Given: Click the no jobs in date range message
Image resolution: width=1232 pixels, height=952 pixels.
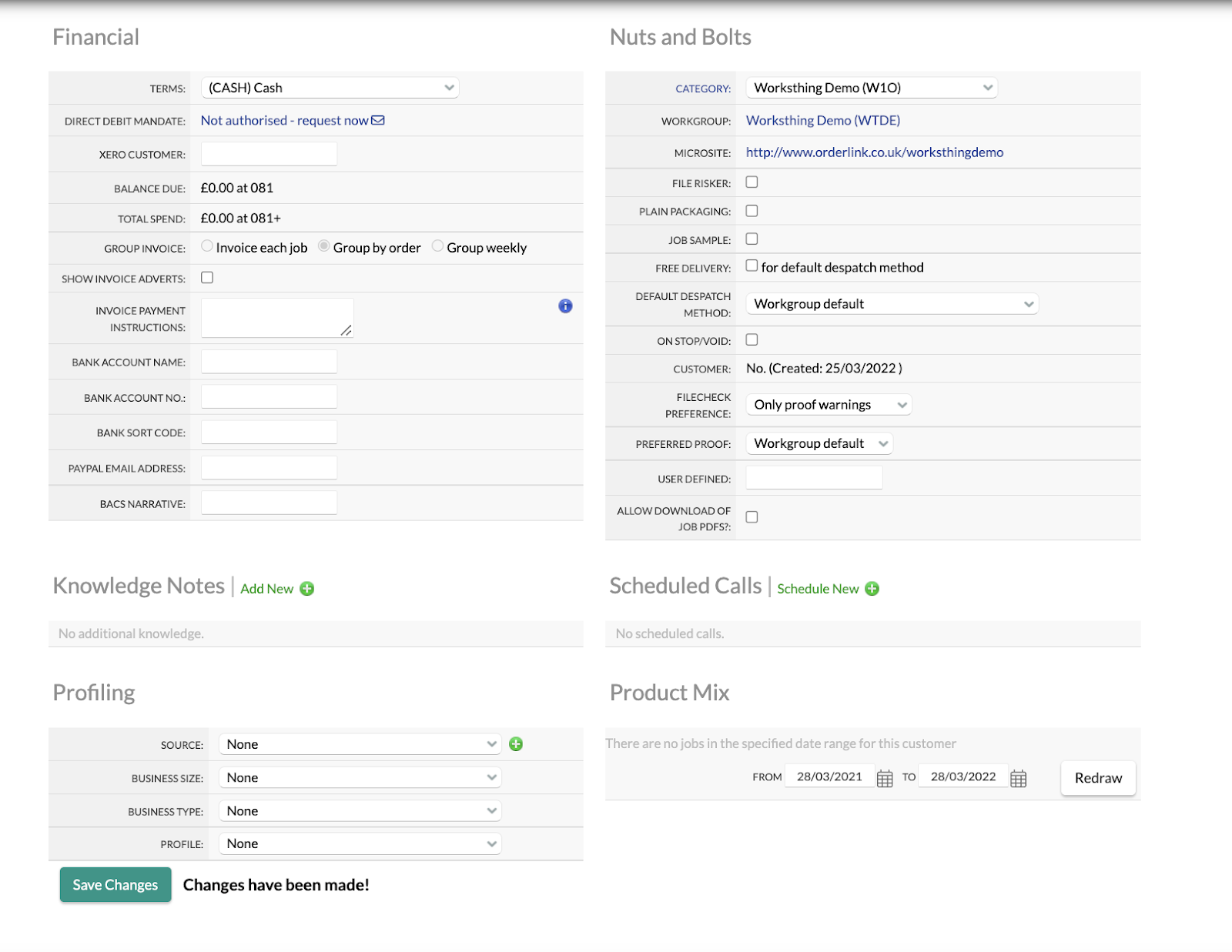Looking at the screenshot, I should (x=781, y=743).
